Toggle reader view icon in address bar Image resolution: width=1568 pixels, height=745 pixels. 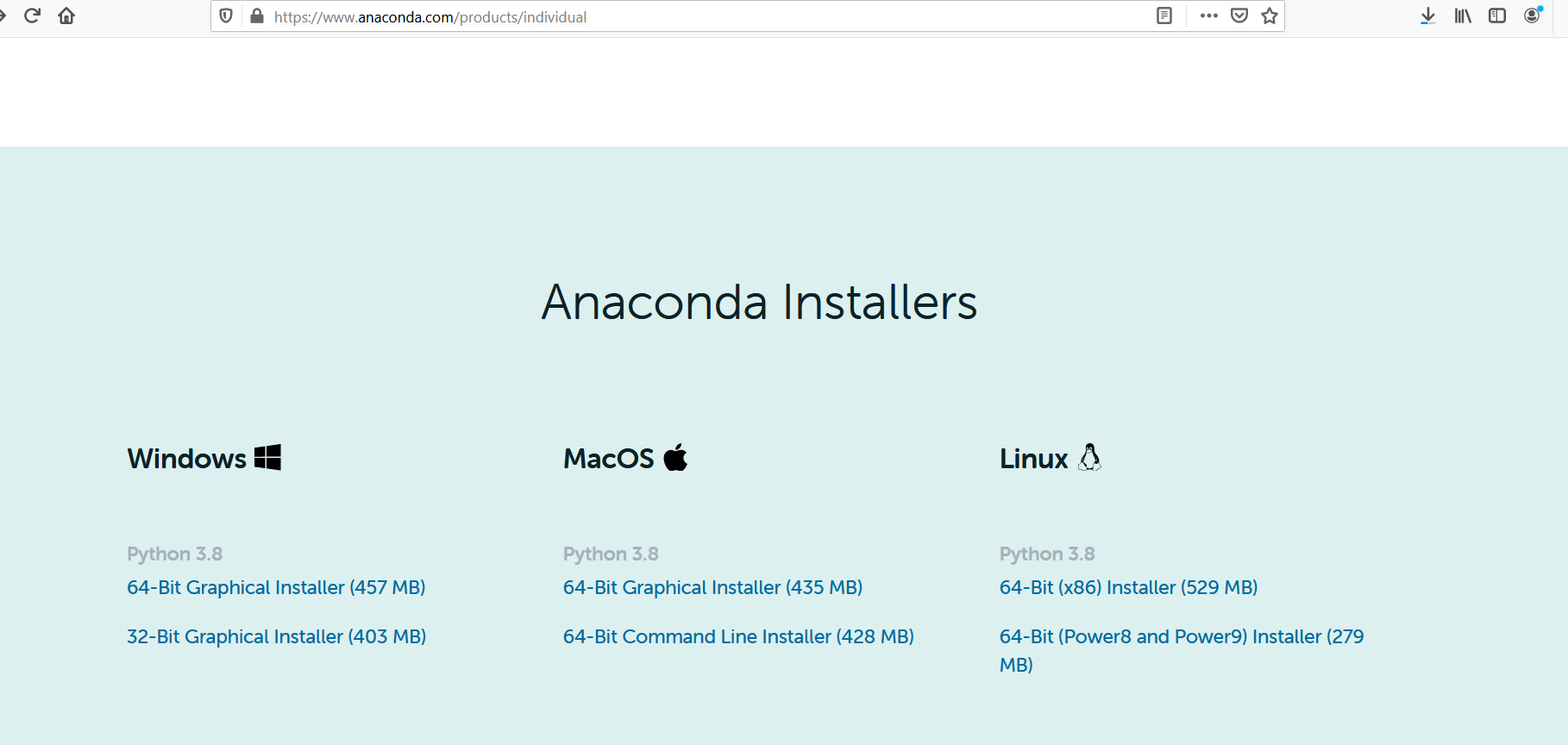[x=1164, y=16]
